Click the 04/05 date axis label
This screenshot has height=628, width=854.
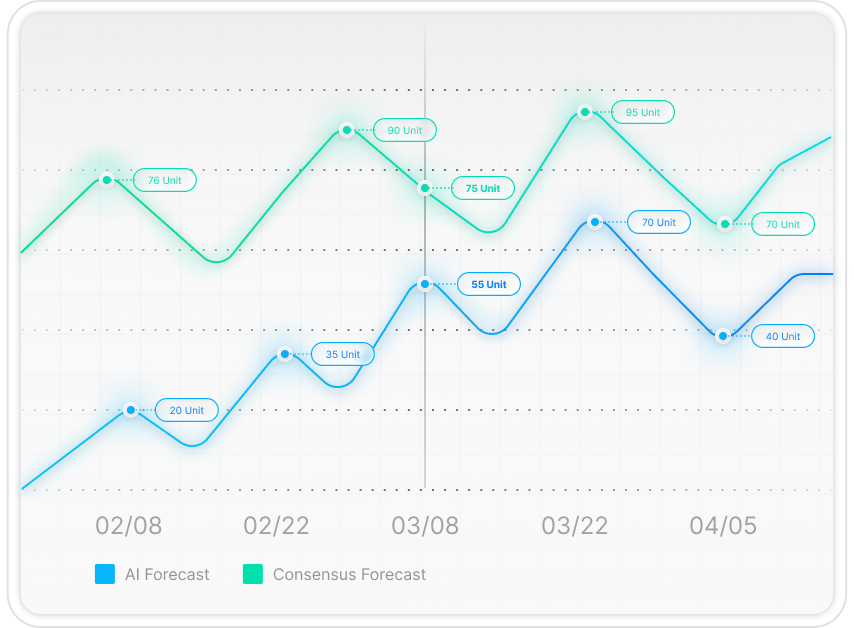tap(723, 525)
